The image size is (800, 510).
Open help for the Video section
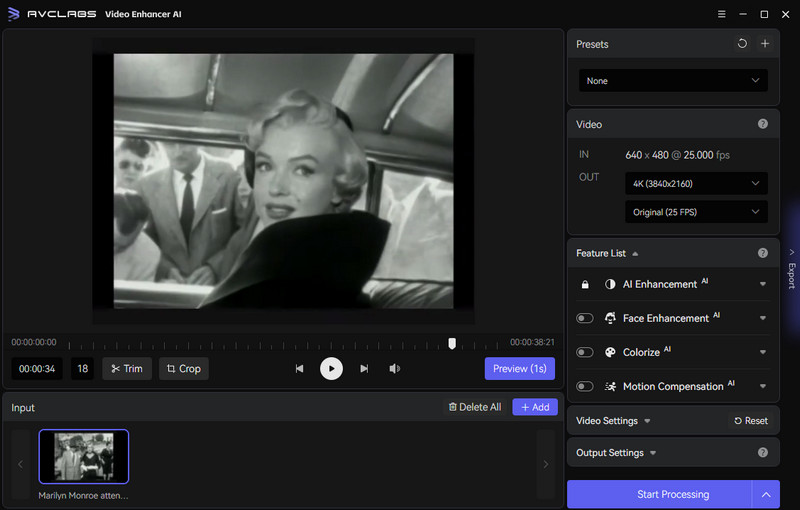point(763,124)
